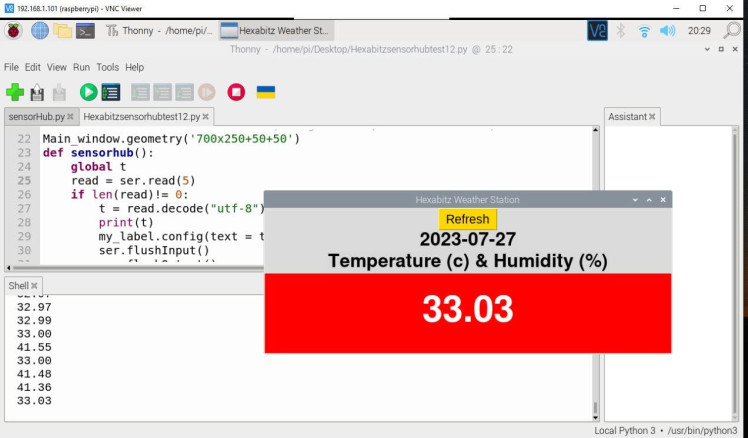The image size is (748, 438).
Task: Click the editor vertical scrollbar up arrow
Action: 595,130
